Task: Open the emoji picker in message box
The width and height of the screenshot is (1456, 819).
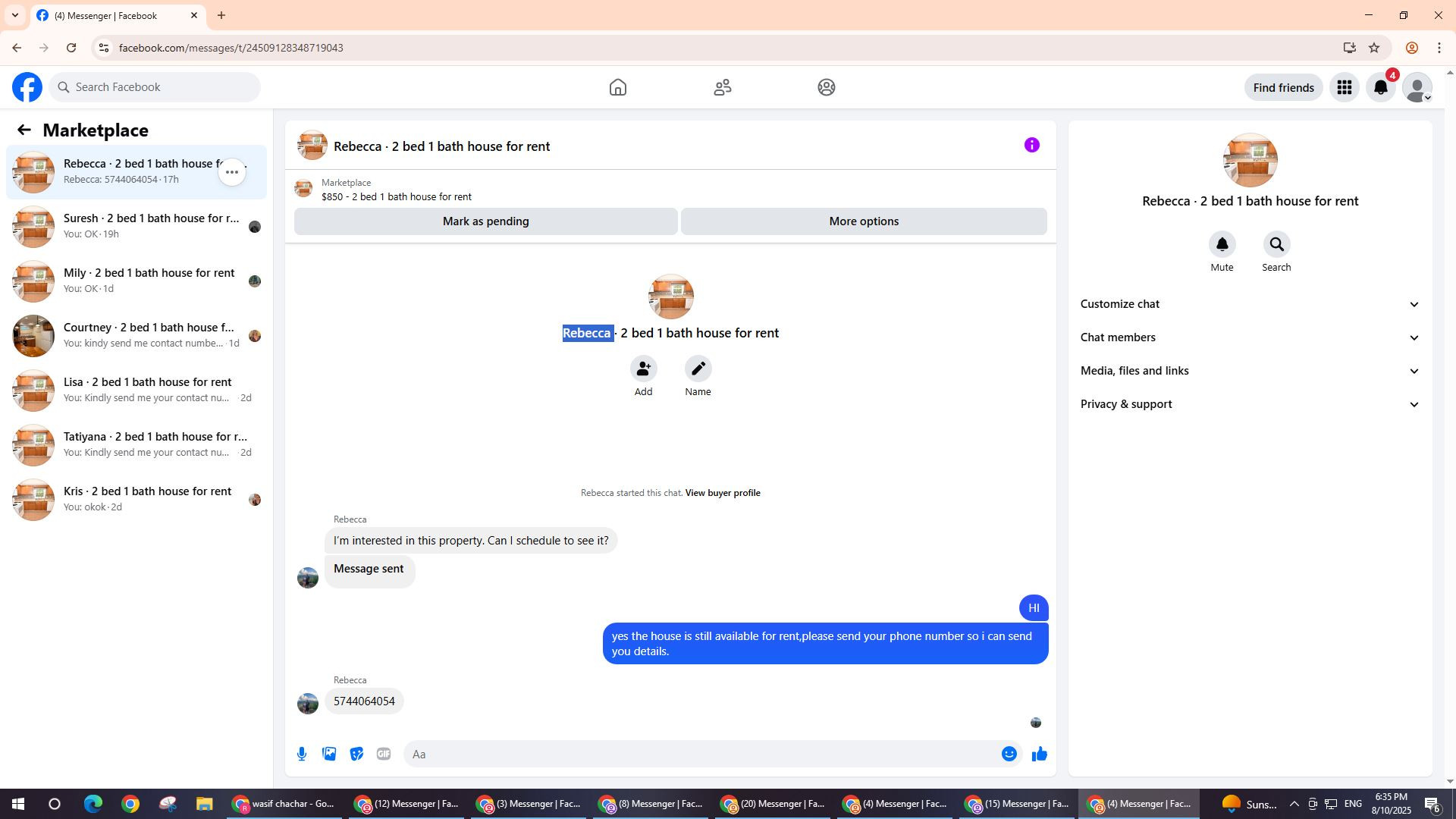Action: coord(1009,754)
